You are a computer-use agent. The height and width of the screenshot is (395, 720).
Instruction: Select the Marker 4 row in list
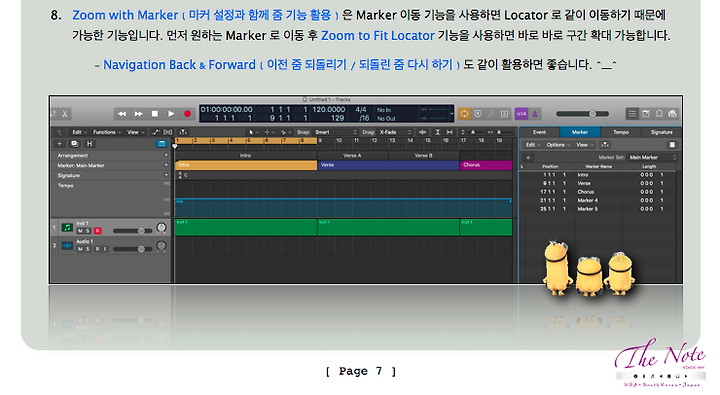click(598, 200)
